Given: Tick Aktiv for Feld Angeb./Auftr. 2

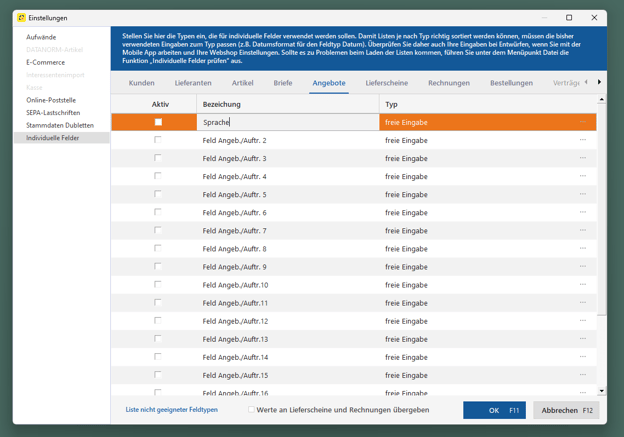Looking at the screenshot, I should pyautogui.click(x=158, y=140).
